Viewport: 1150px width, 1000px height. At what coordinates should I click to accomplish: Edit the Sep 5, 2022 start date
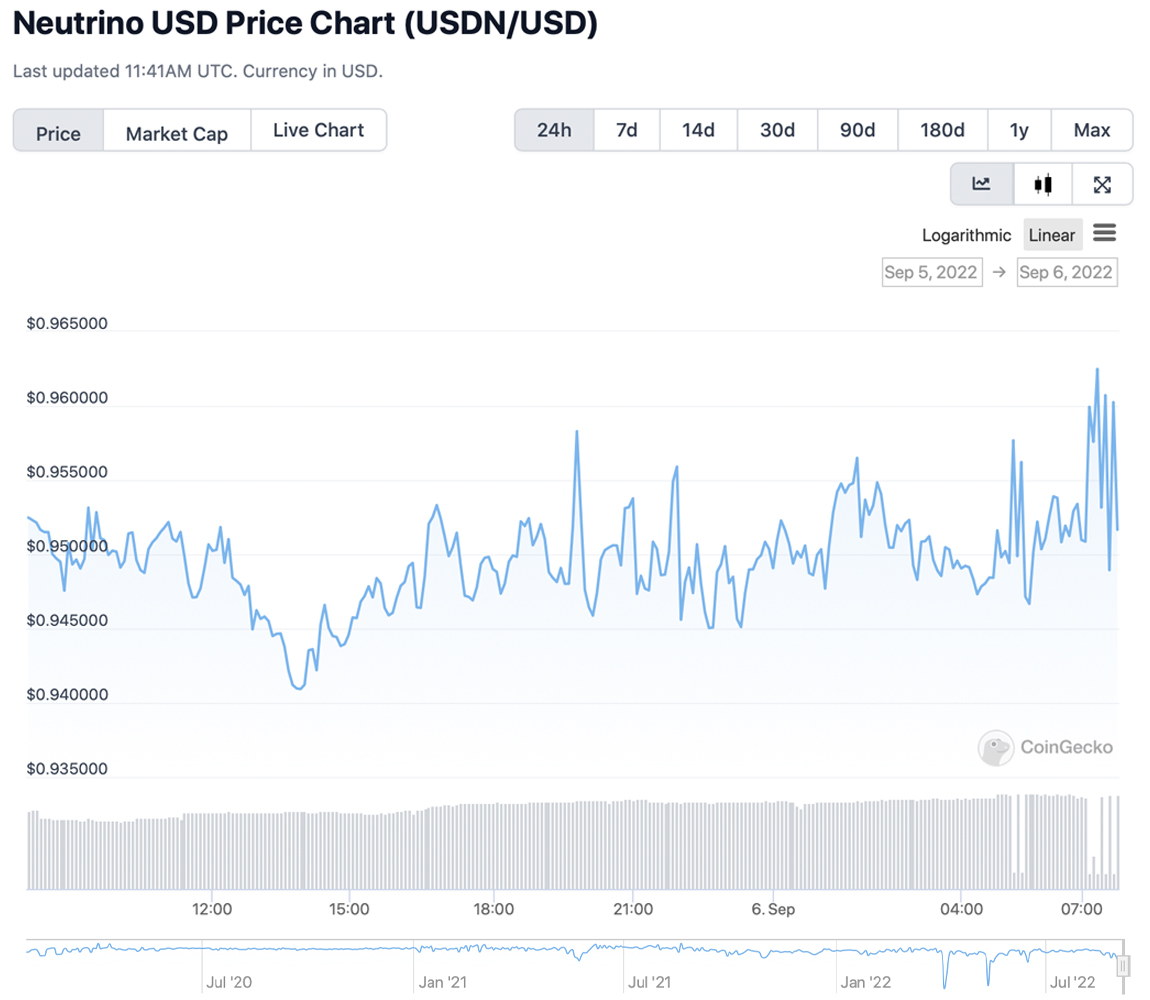click(930, 272)
